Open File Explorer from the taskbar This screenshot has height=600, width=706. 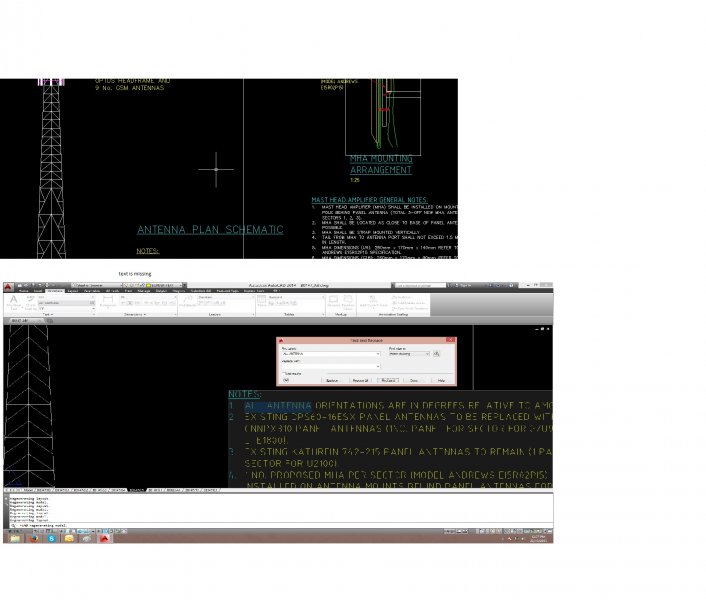point(15,538)
